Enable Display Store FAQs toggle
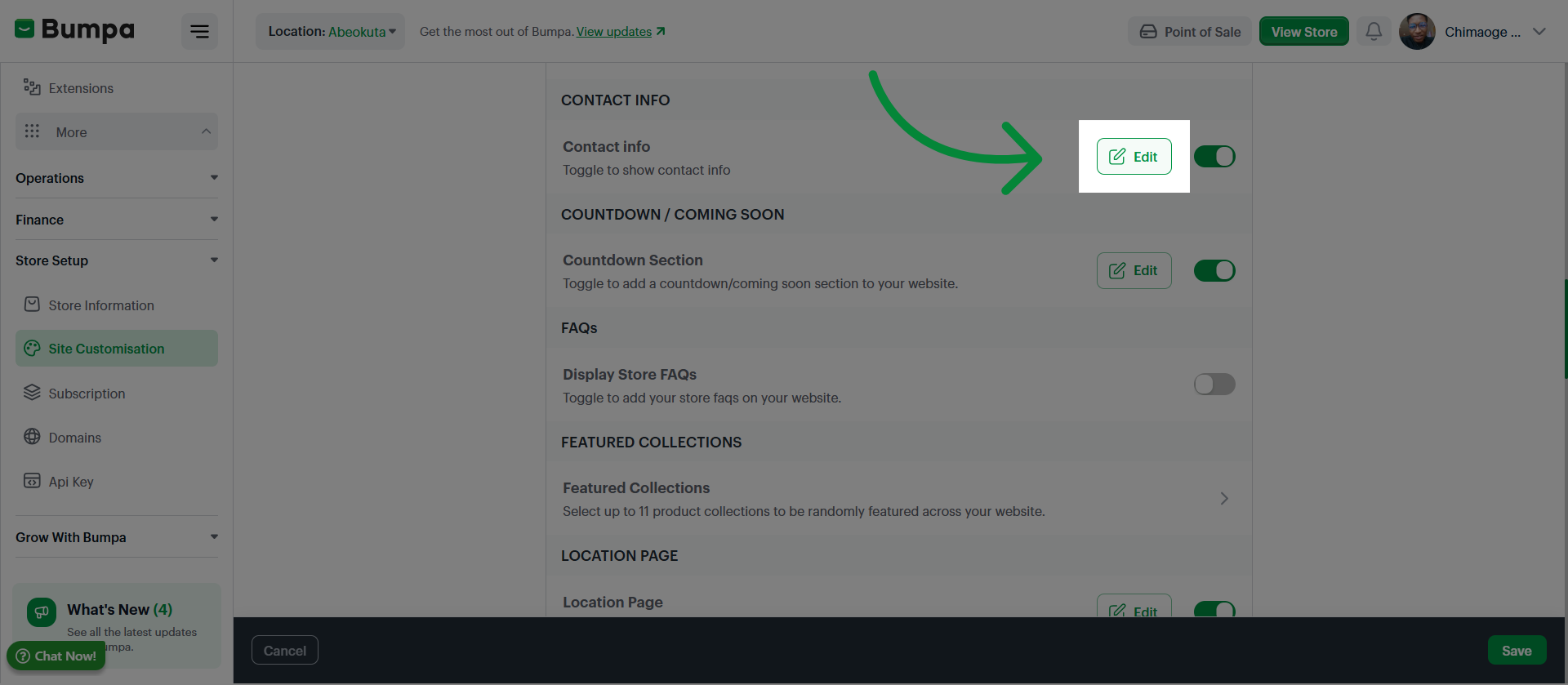Viewport: 1568px width, 685px height. point(1214,384)
